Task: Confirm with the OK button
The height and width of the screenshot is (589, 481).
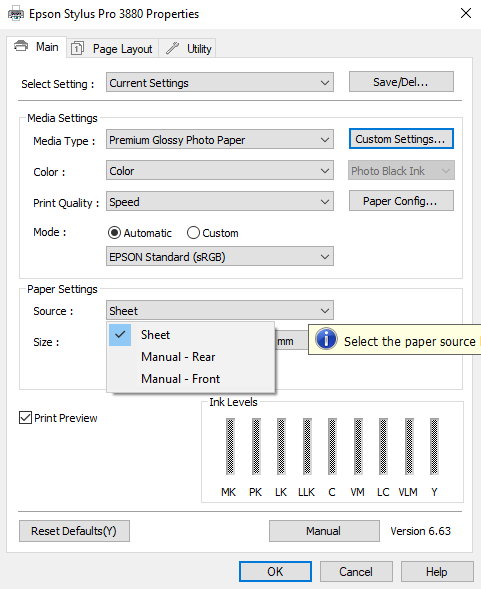Action: (x=275, y=571)
